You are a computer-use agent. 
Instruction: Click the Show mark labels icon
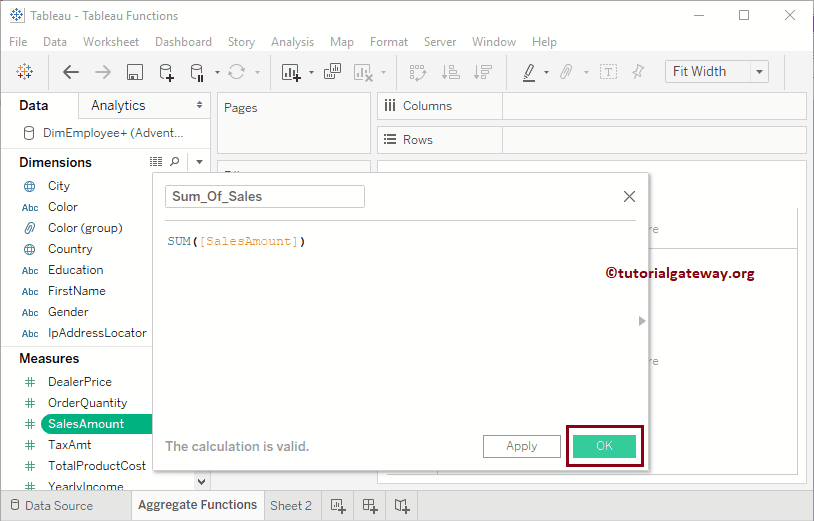(608, 72)
